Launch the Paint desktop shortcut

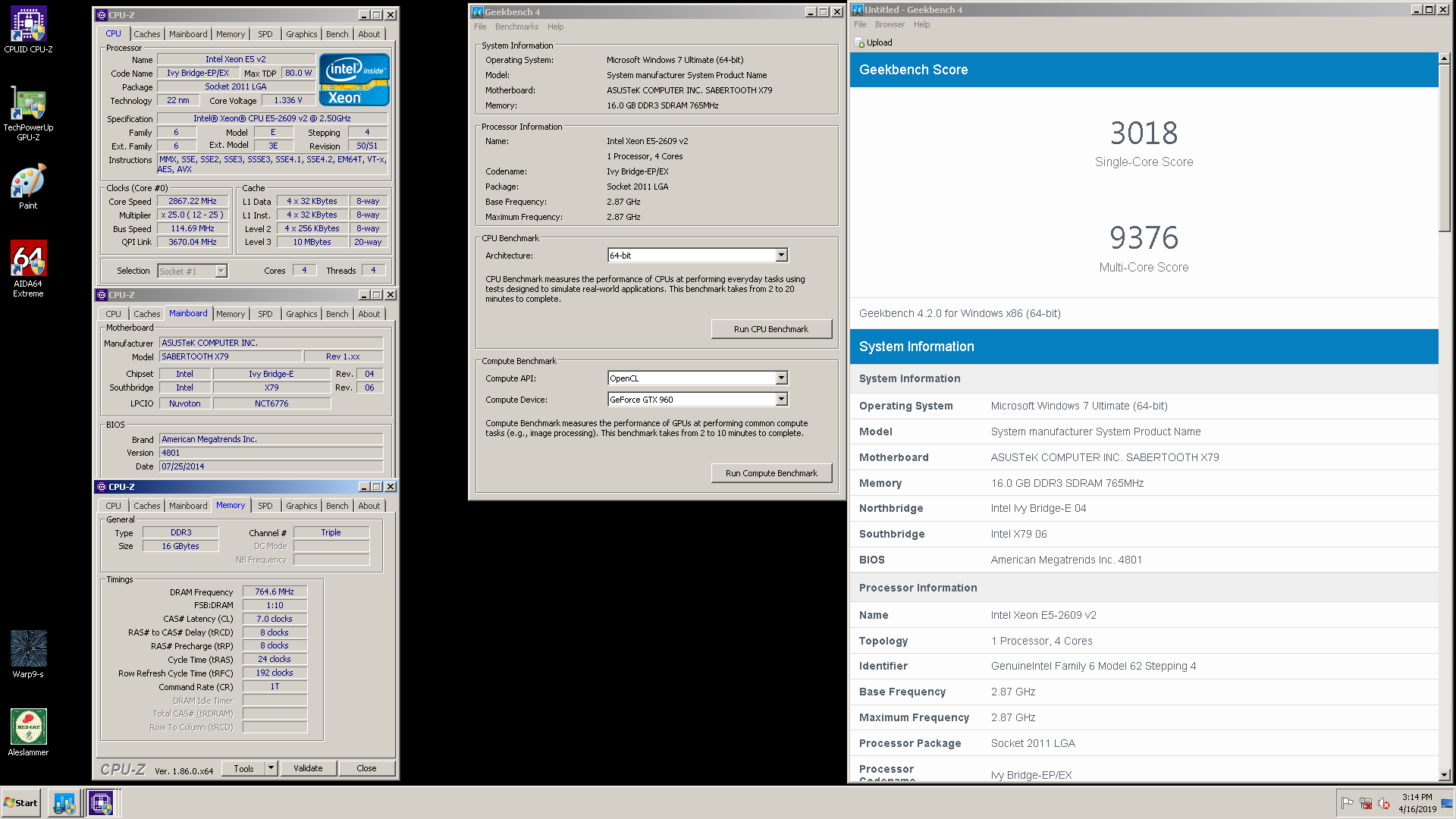coord(28,187)
